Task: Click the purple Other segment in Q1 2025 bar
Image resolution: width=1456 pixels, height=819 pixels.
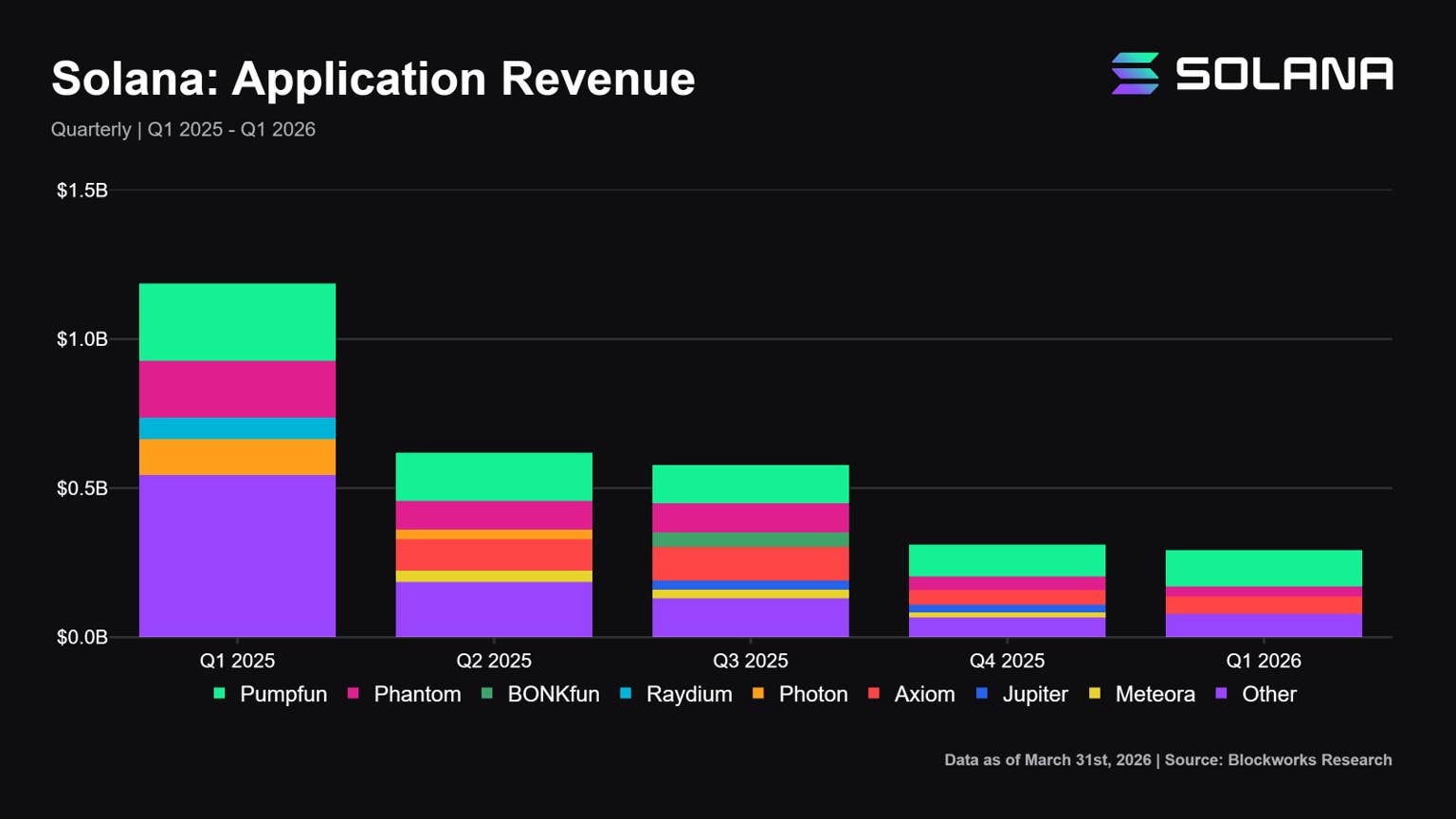Action: [237, 555]
